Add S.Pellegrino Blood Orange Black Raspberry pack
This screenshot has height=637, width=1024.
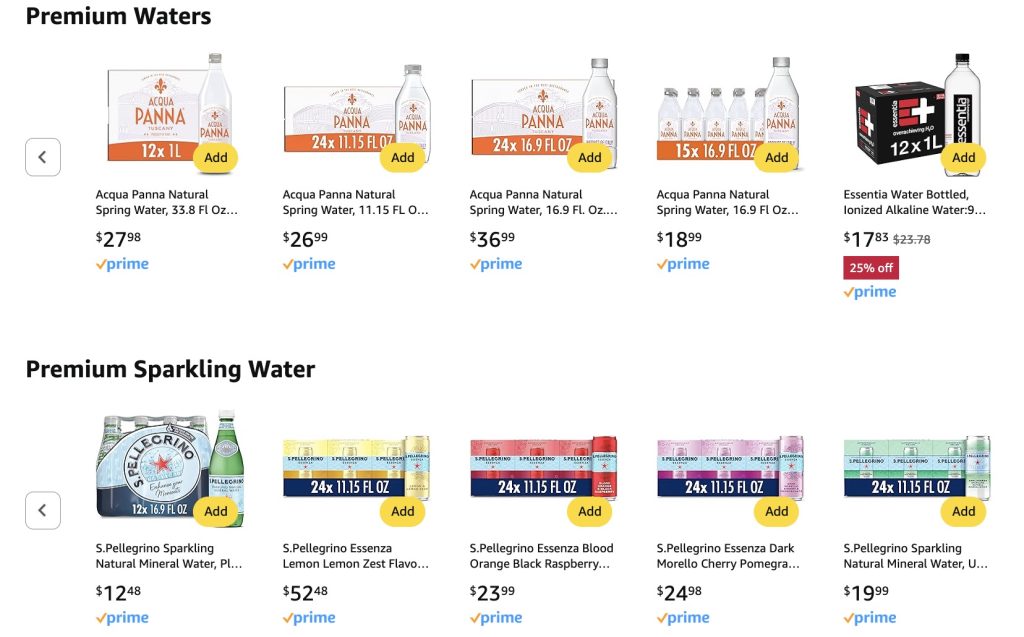(x=590, y=511)
